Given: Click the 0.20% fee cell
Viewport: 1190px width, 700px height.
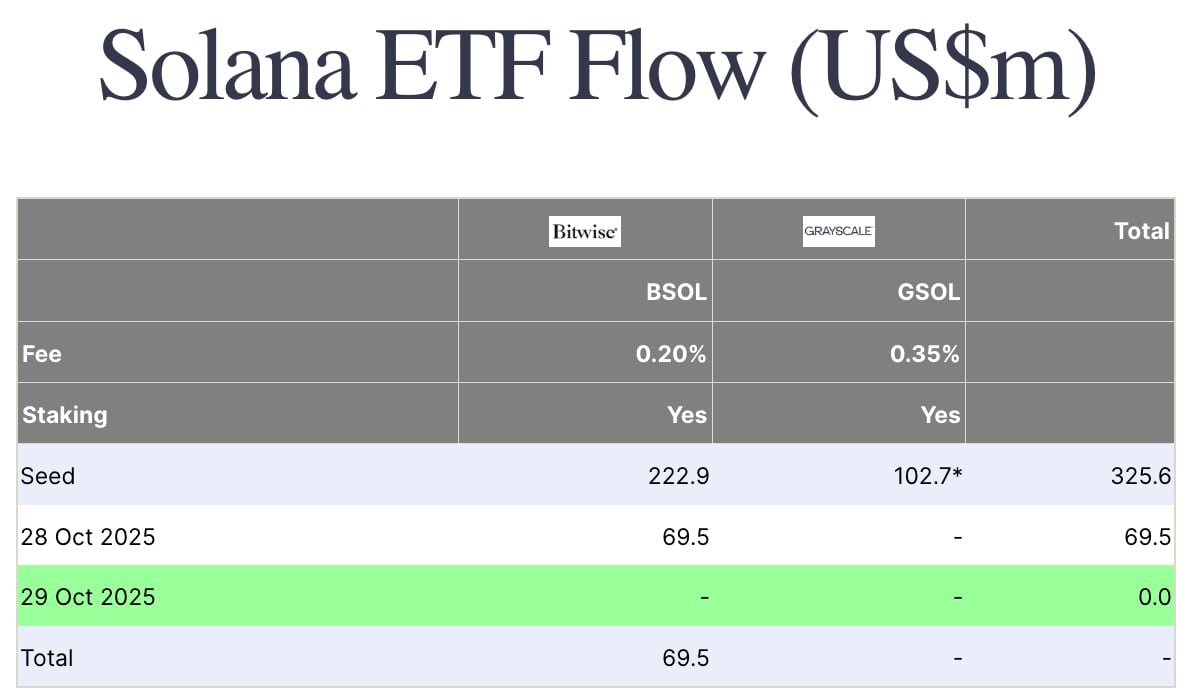Looking at the screenshot, I should pyautogui.click(x=672, y=354).
